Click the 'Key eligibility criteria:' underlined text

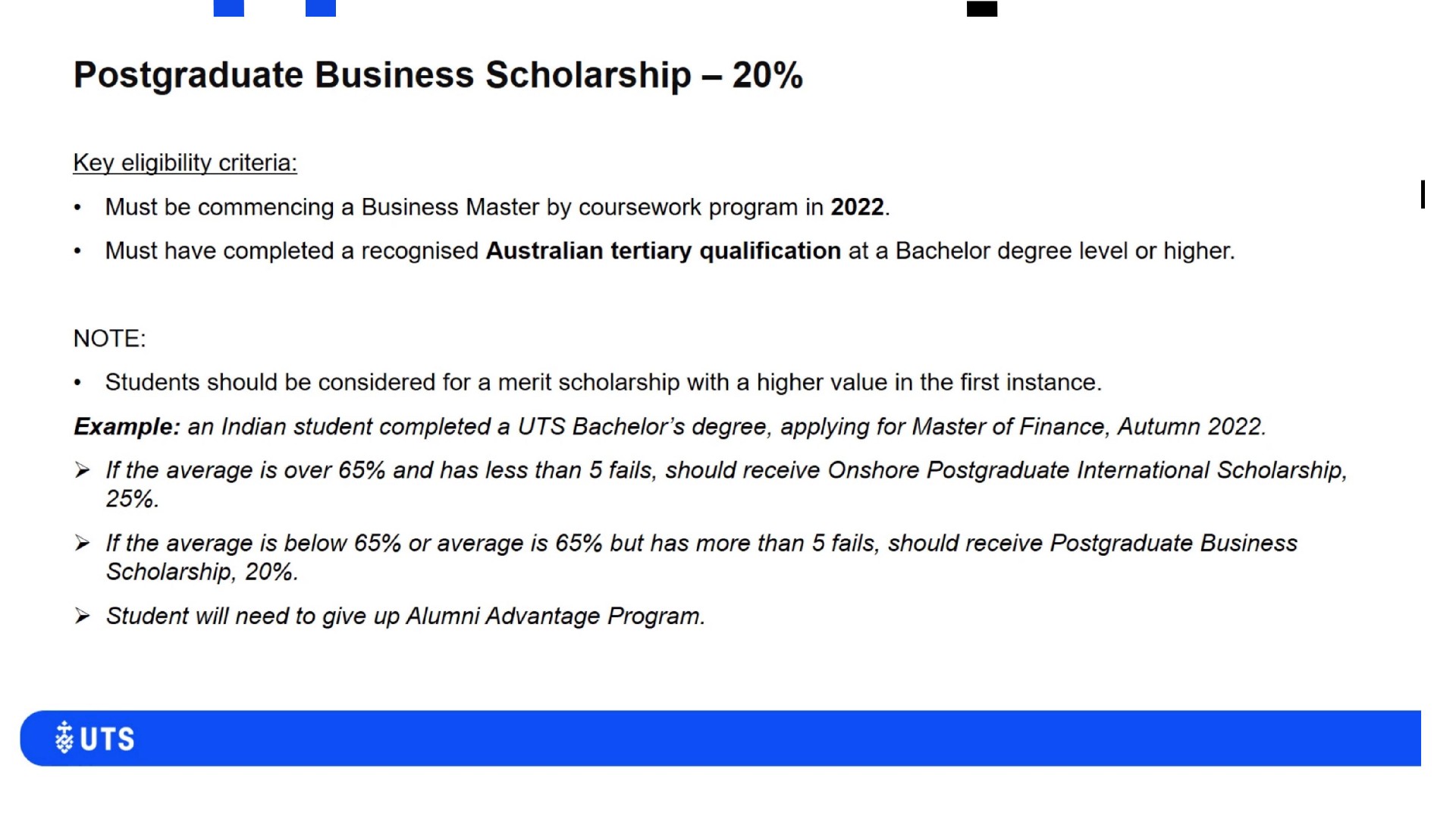tap(185, 163)
